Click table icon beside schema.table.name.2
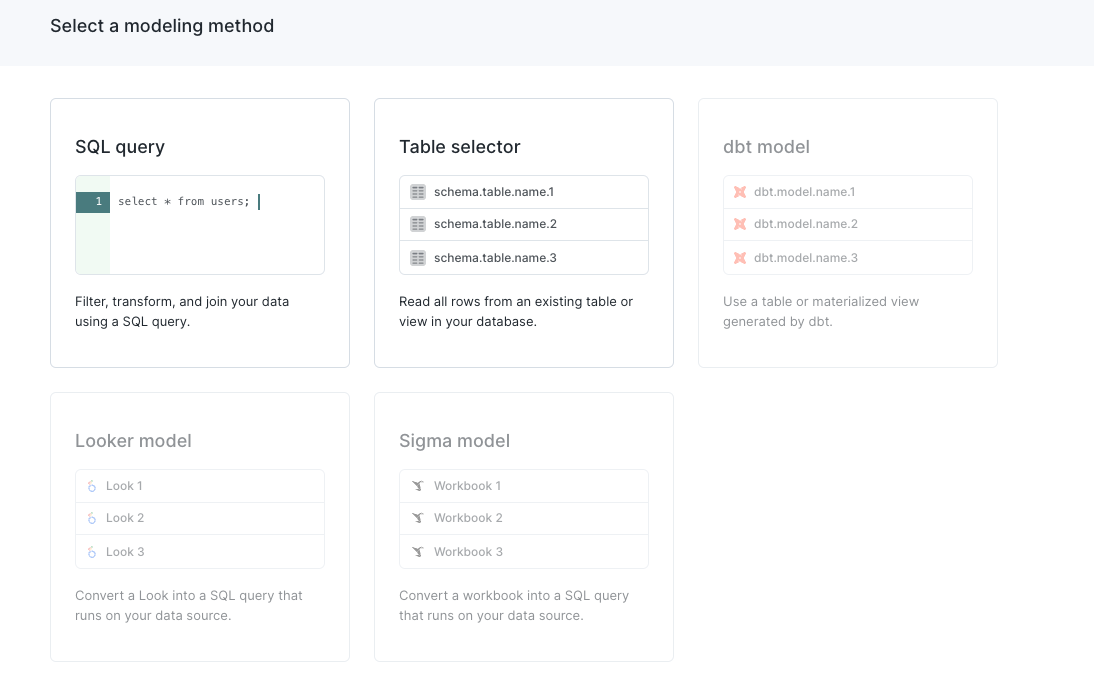This screenshot has height=696, width=1094. tap(418, 224)
